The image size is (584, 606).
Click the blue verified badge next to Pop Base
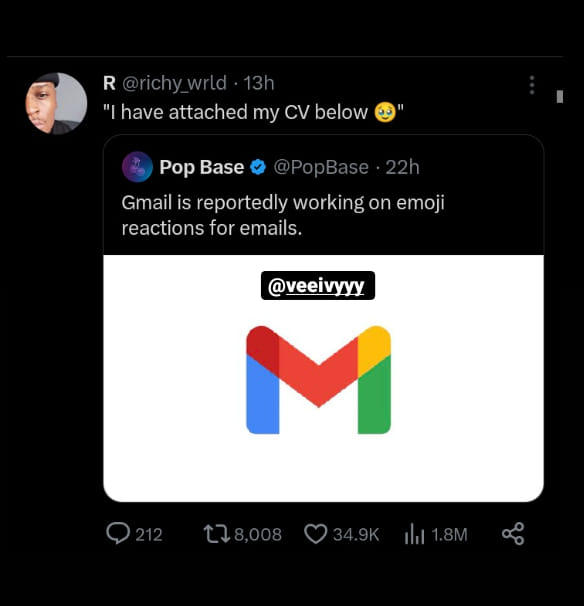point(258,167)
